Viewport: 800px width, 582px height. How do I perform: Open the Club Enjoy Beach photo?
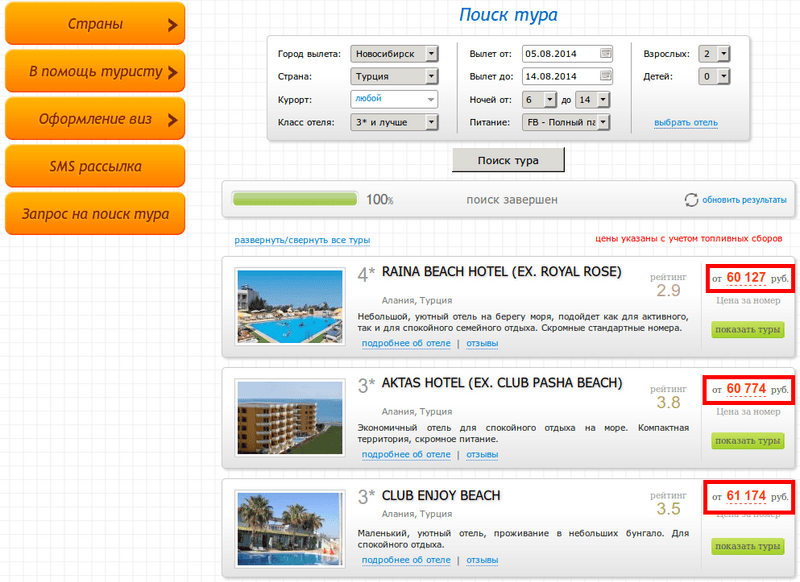pyautogui.click(x=289, y=529)
